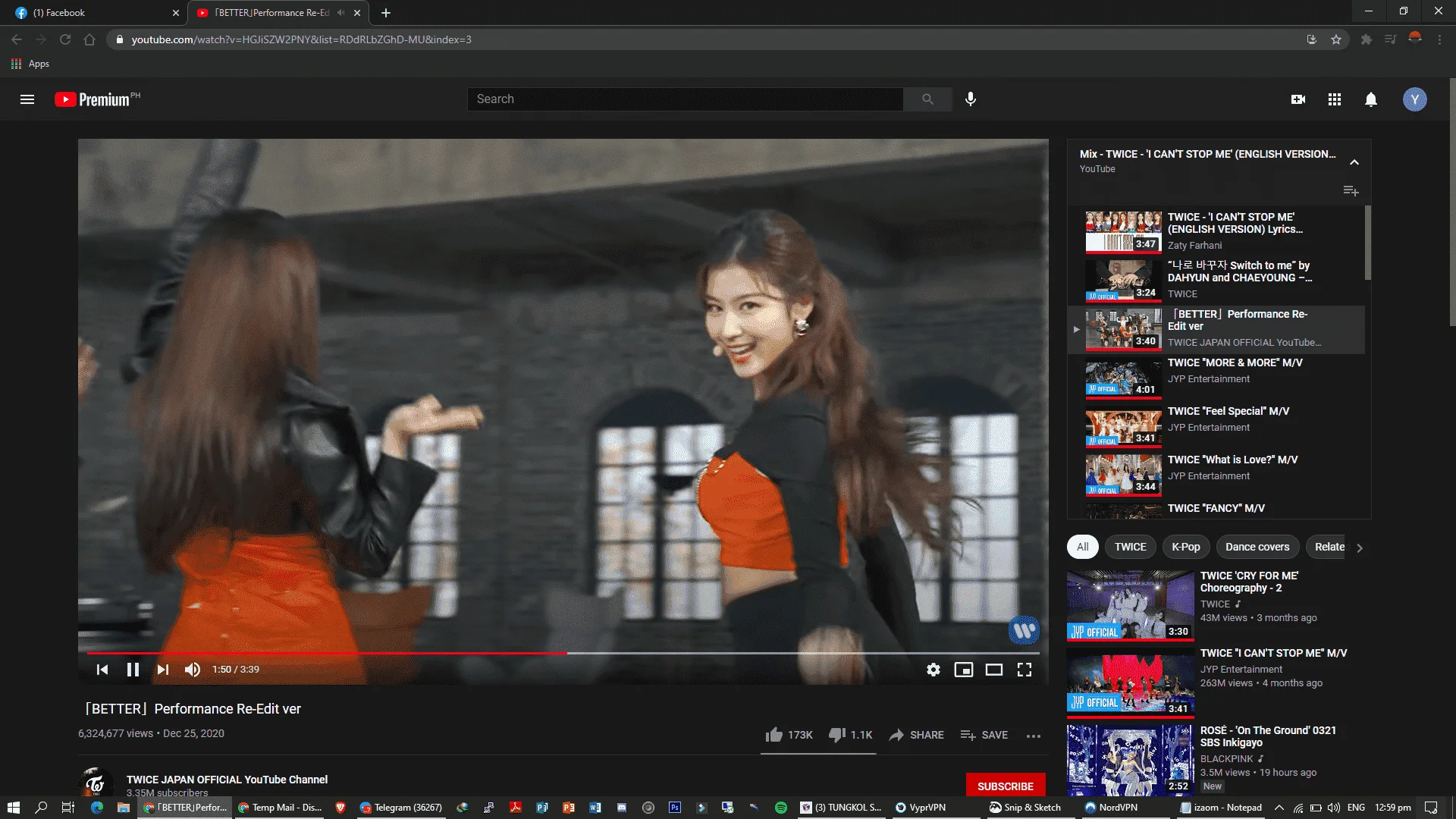Seek in the video progress bar

pos(563,652)
